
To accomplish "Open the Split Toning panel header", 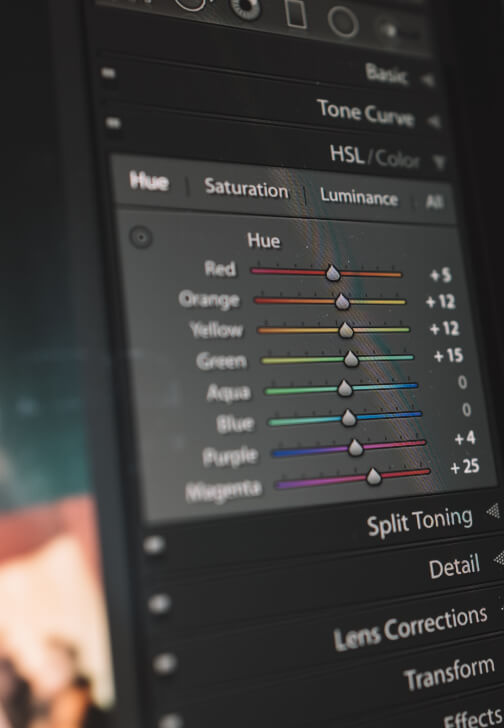I will click(x=420, y=522).
